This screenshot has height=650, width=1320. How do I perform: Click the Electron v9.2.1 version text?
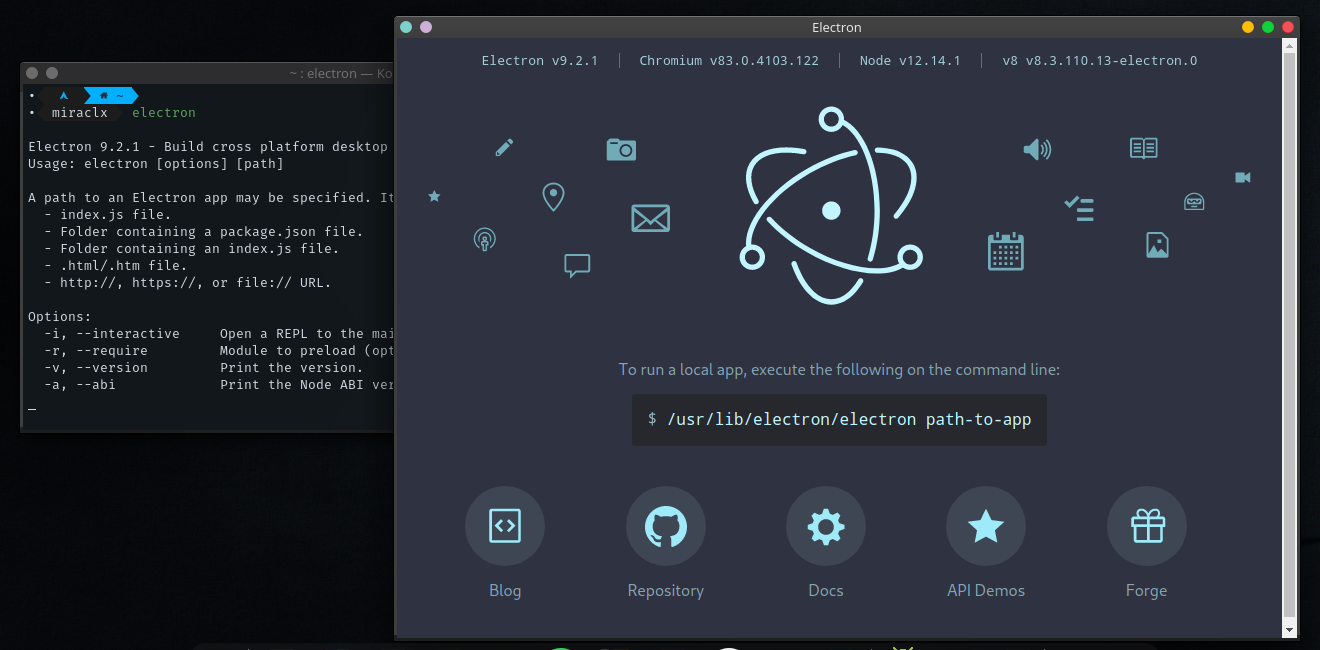[540, 60]
